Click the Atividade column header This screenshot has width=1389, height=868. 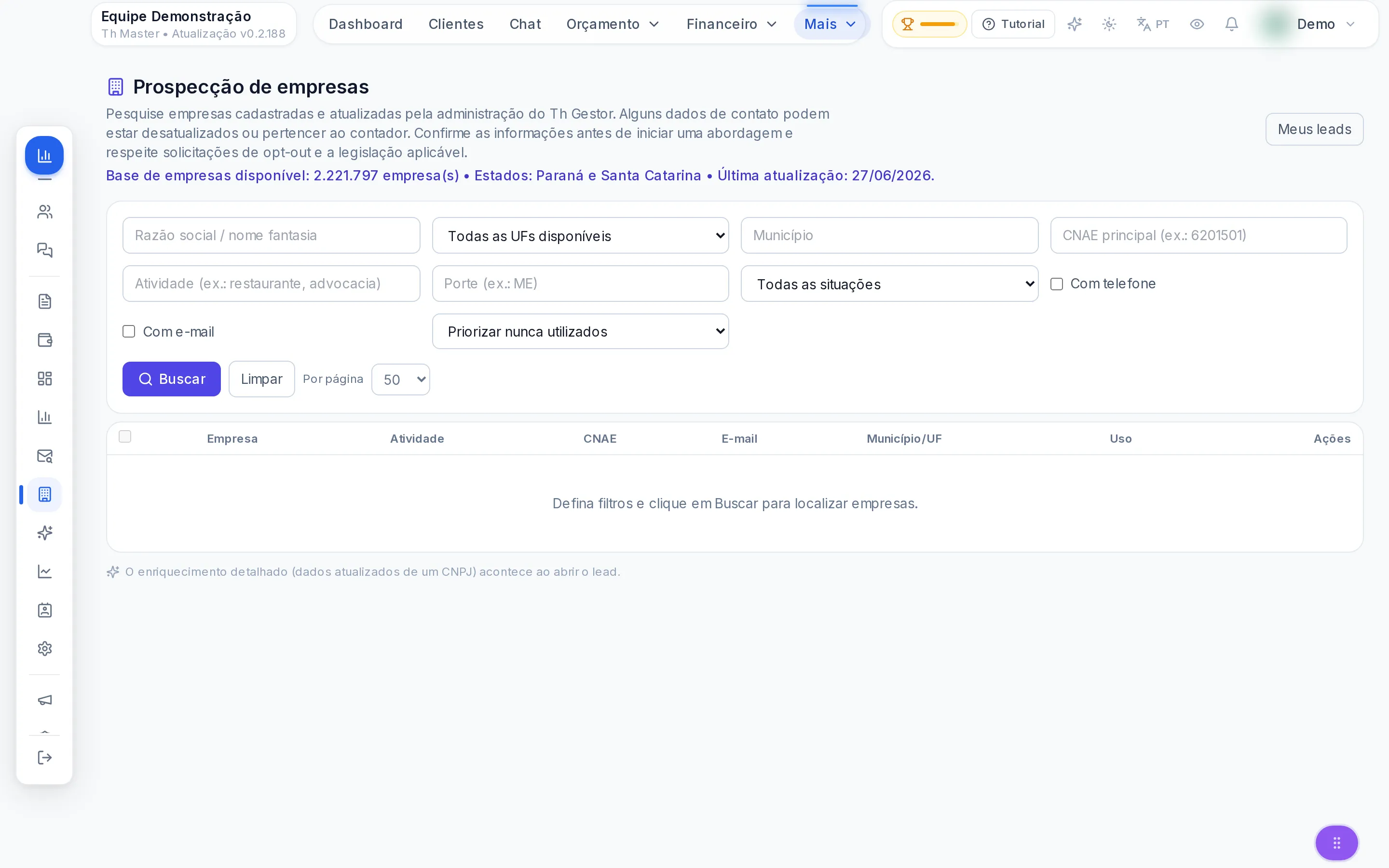pos(417,439)
